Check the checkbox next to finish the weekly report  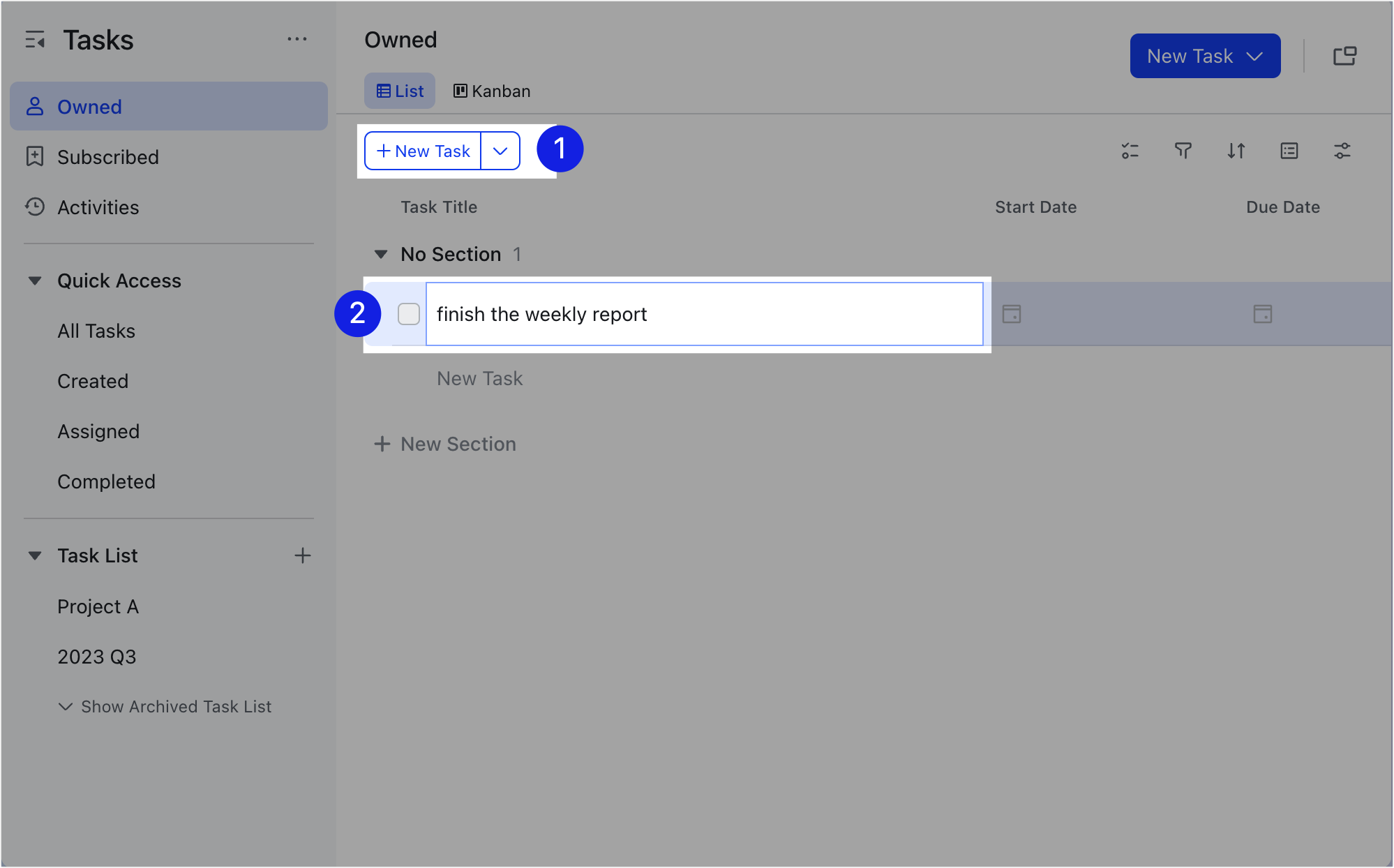click(409, 314)
